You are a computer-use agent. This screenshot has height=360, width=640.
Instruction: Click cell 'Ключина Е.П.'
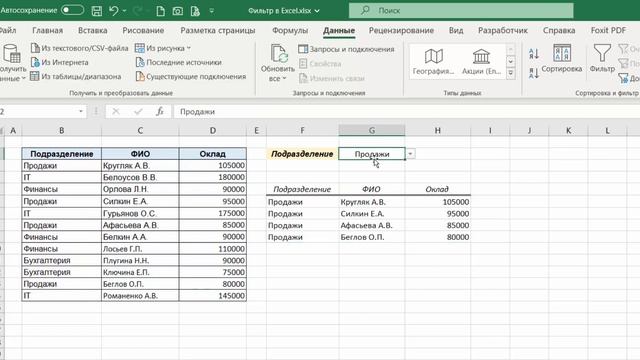pyautogui.click(x=140, y=272)
